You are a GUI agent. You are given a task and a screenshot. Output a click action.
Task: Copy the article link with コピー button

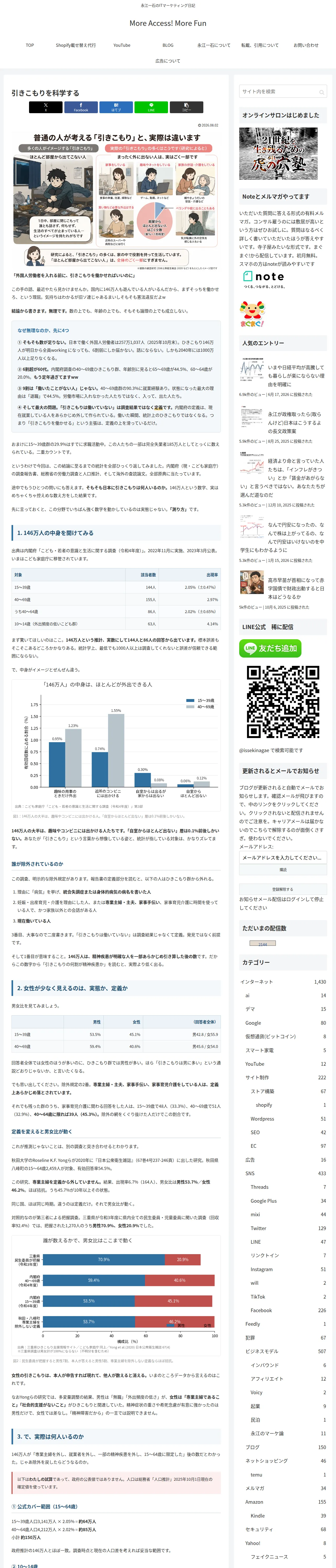(x=186, y=107)
